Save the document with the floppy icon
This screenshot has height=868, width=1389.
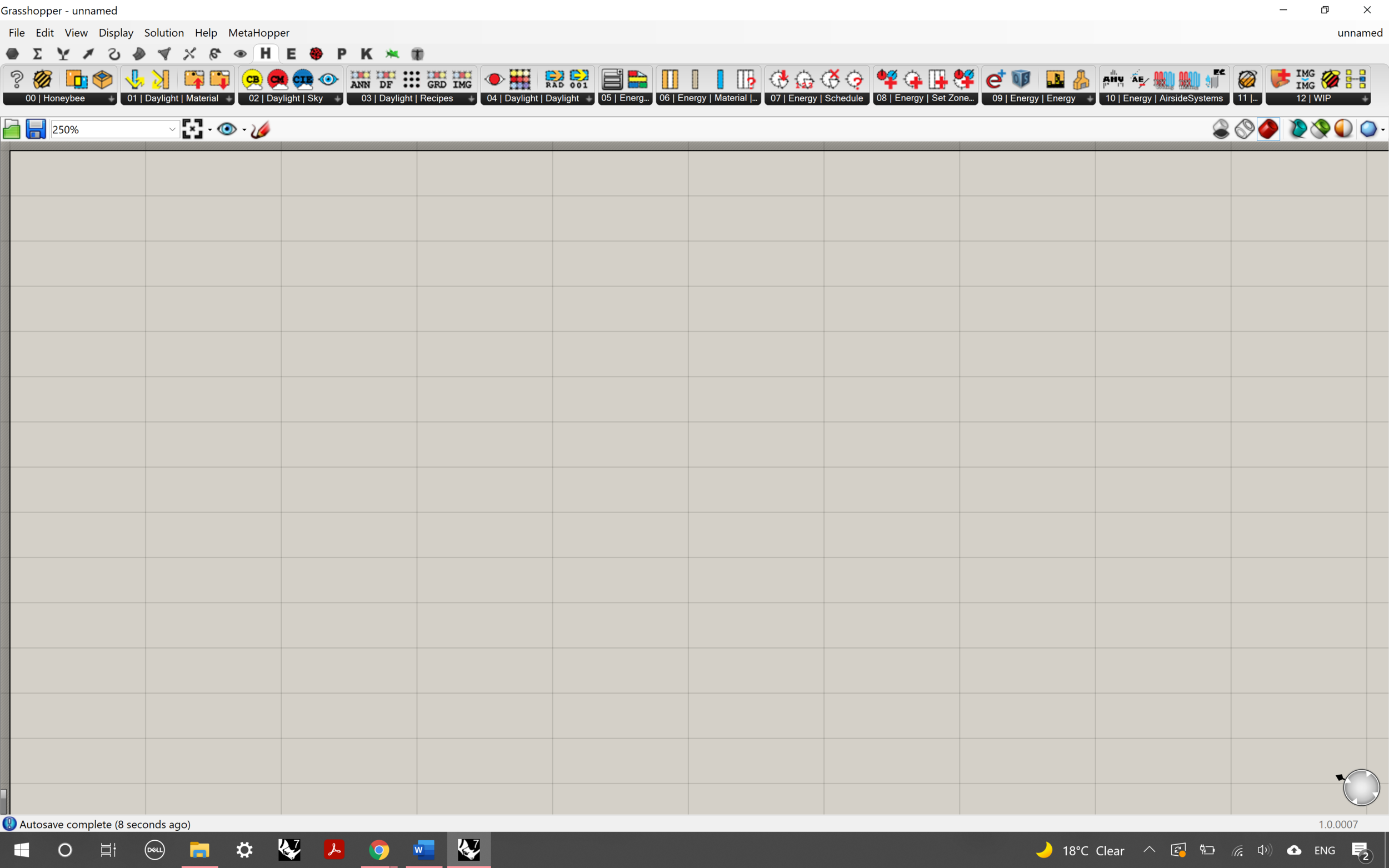pos(36,130)
